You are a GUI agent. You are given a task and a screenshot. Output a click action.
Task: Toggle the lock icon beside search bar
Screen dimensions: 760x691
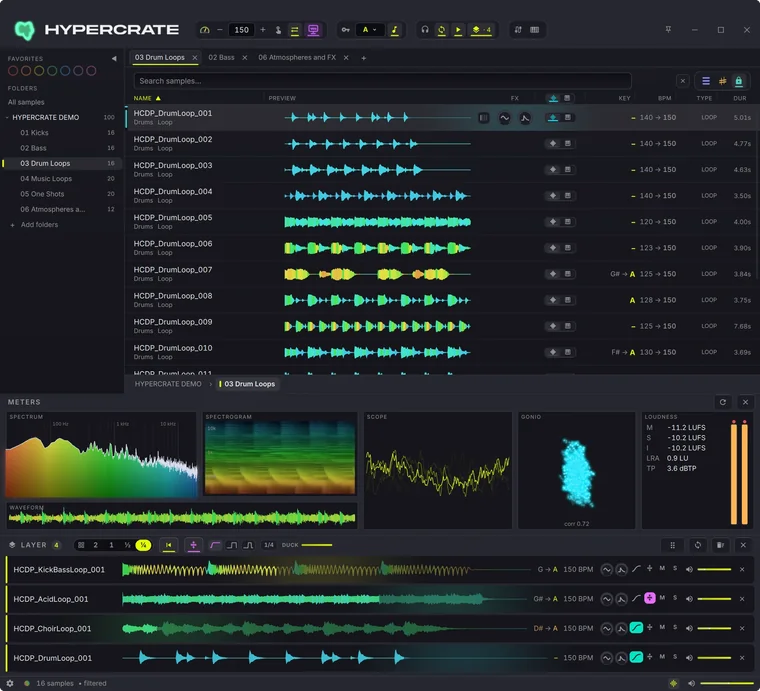[739, 81]
